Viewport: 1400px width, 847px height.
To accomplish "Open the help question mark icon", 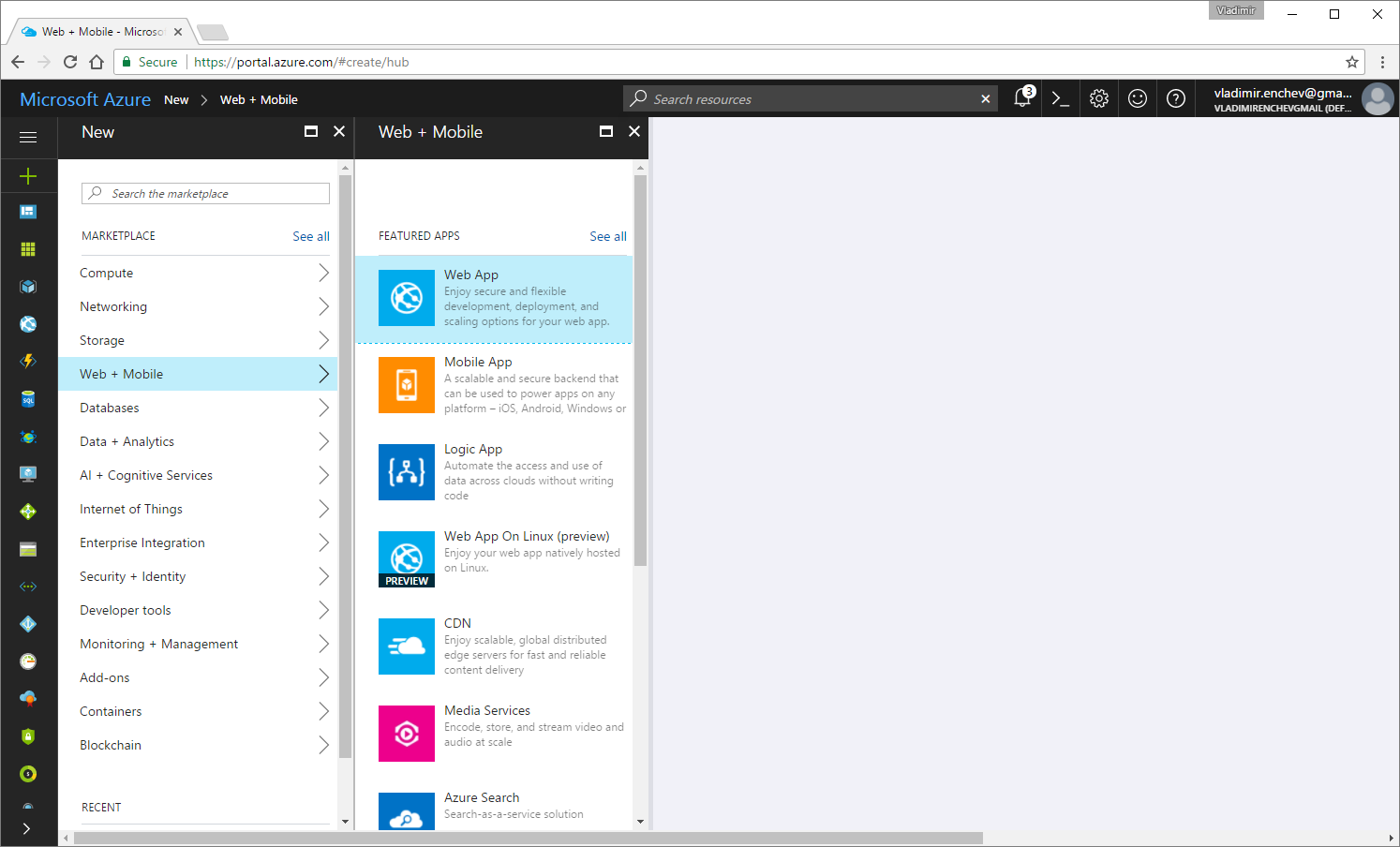I will [1176, 98].
